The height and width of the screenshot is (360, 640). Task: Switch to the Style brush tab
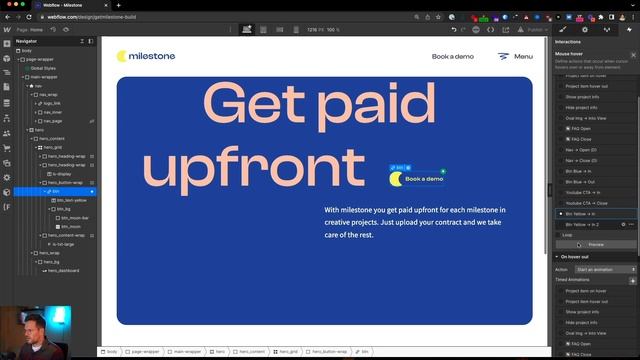(563, 29)
